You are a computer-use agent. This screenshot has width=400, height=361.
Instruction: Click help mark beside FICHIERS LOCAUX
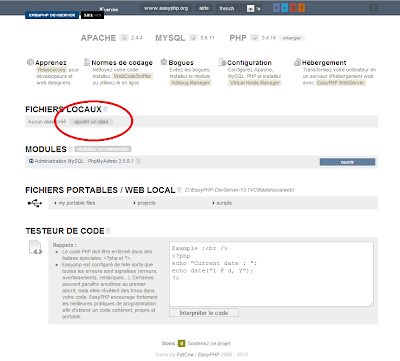pos(105,109)
